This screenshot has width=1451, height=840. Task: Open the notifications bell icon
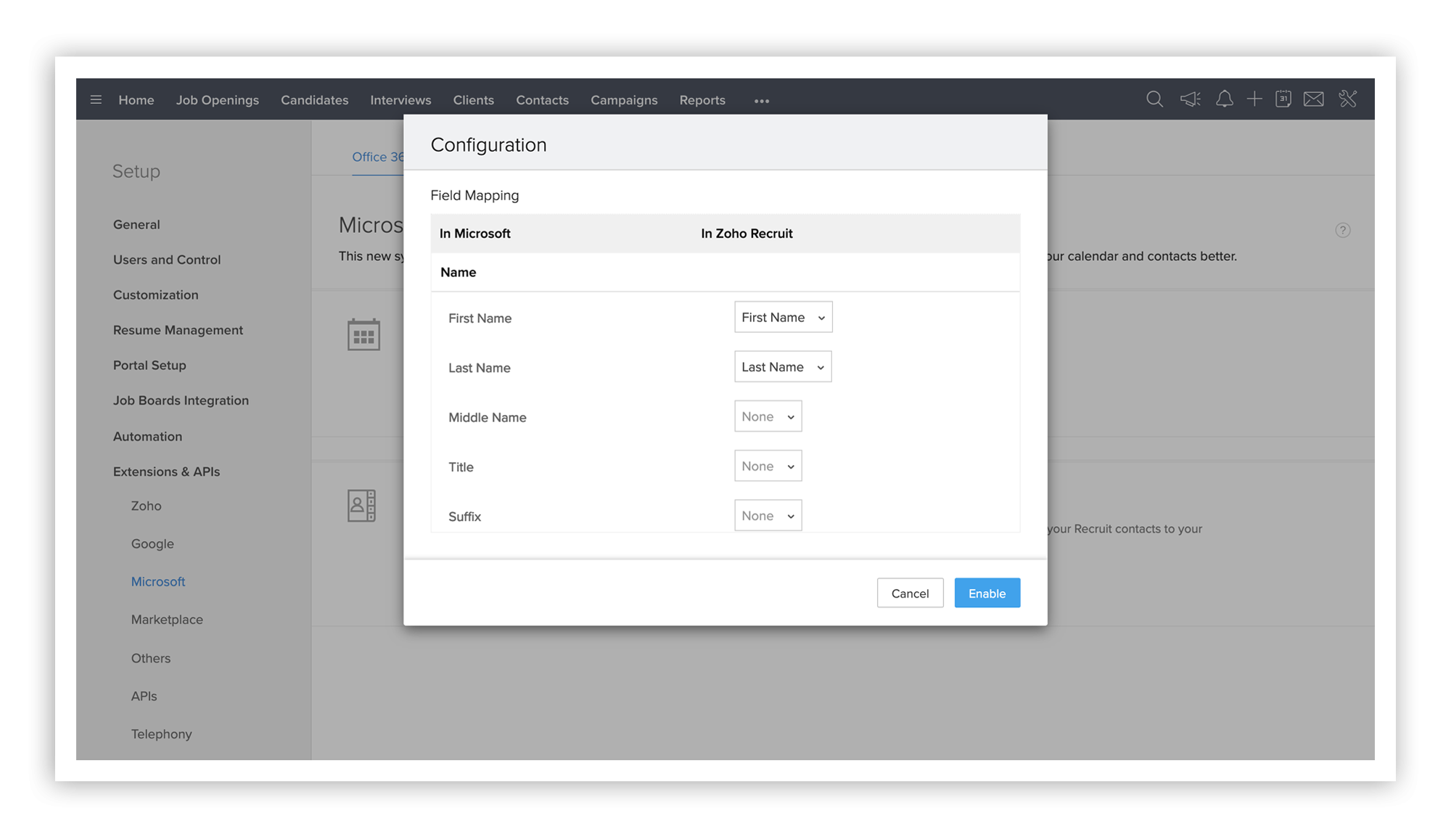1225,99
